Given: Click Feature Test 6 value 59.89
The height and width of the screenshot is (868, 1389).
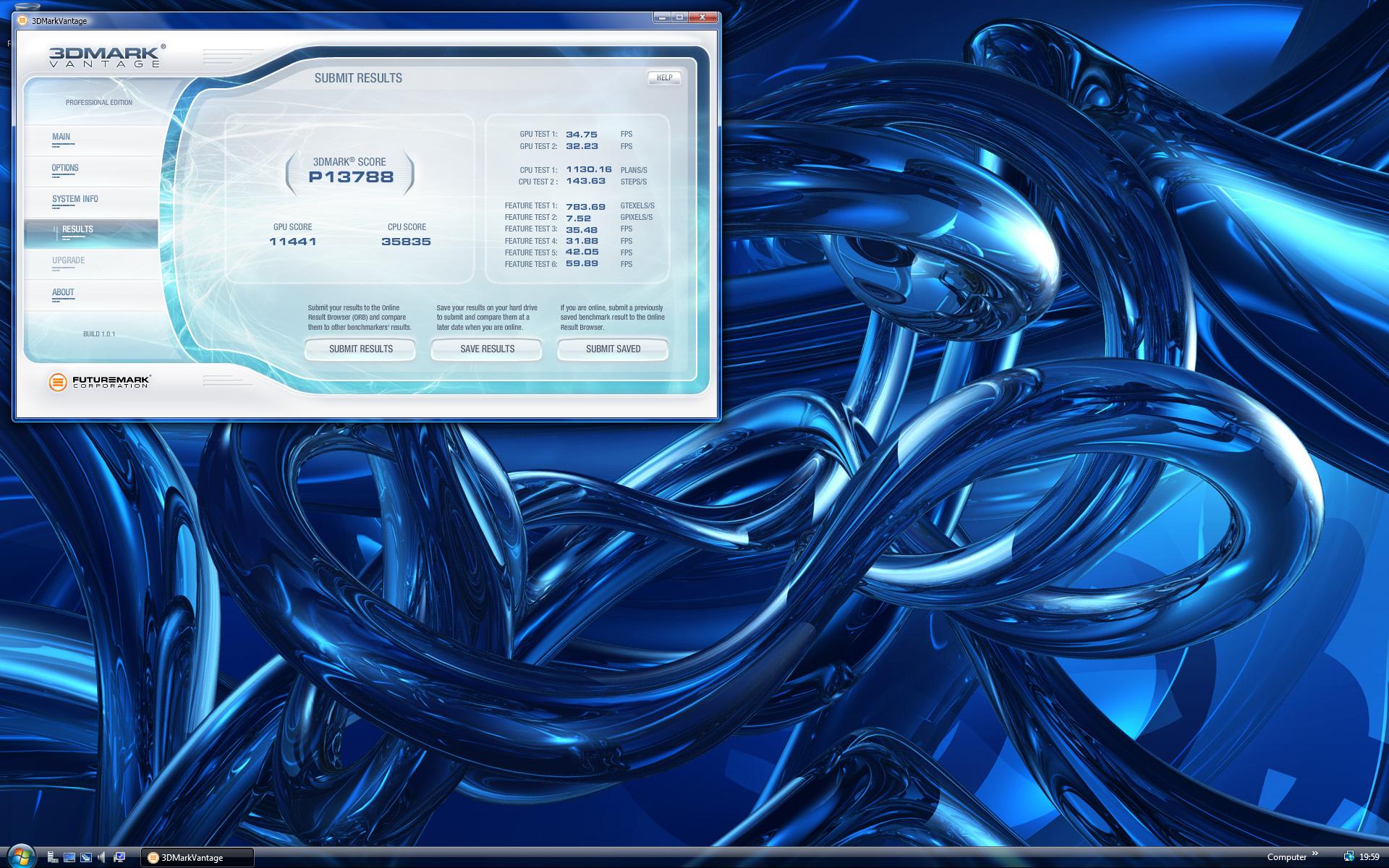Looking at the screenshot, I should pos(582,263).
